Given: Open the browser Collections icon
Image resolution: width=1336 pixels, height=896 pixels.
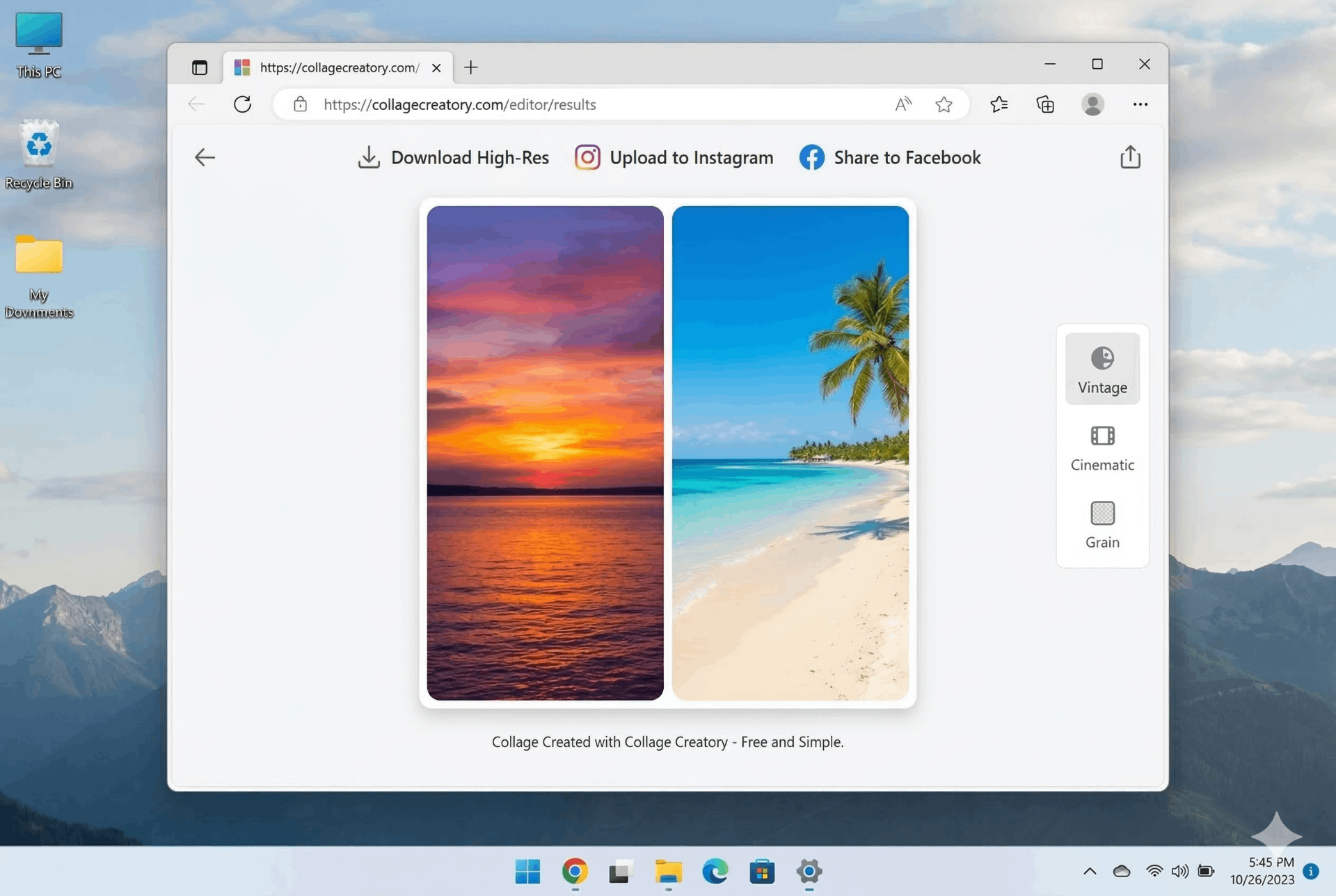Looking at the screenshot, I should 1045,104.
